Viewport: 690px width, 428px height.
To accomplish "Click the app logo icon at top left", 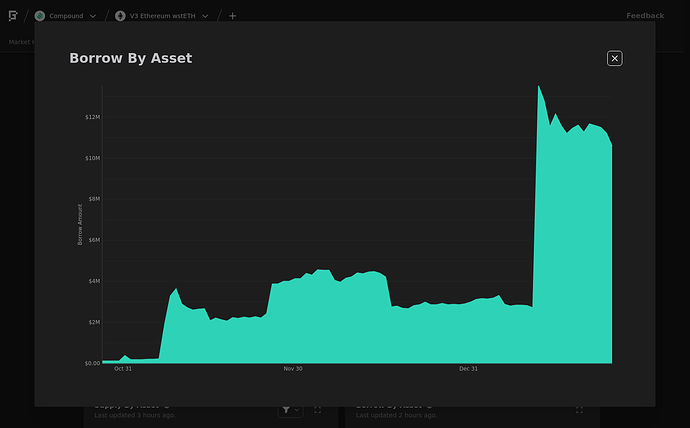I will (x=13, y=16).
